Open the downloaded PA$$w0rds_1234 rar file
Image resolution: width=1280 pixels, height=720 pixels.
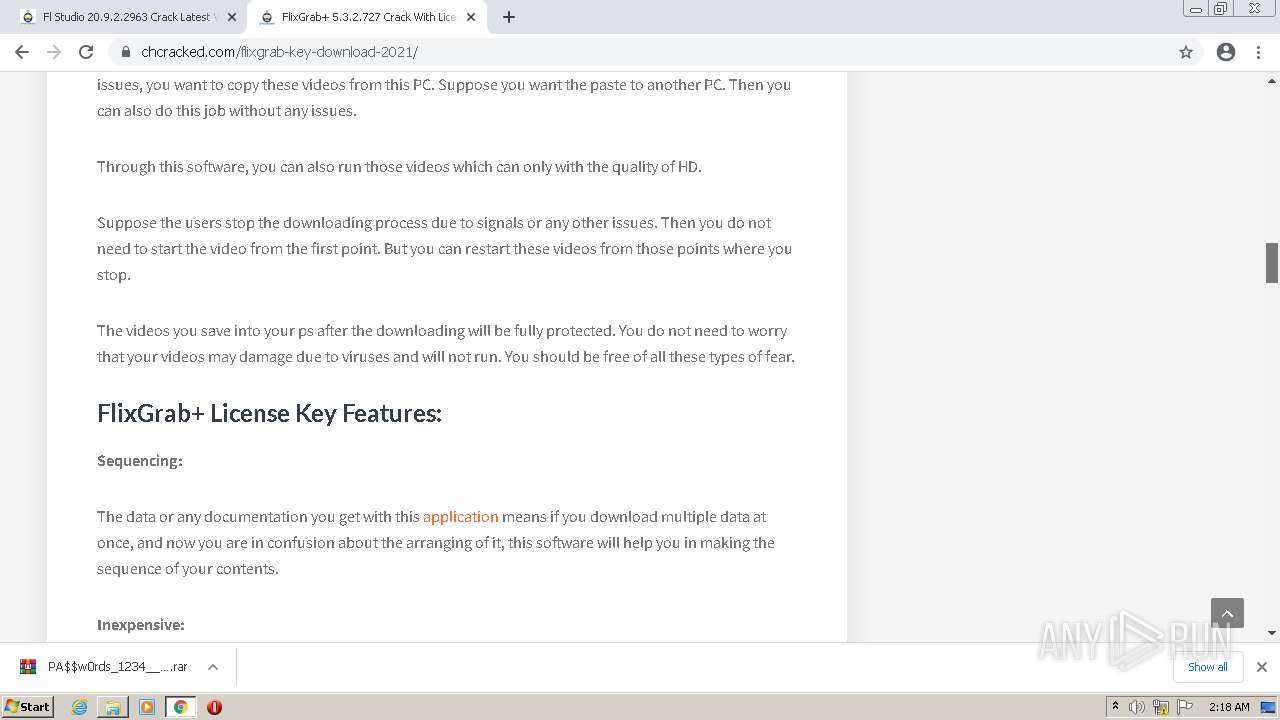pos(117,667)
